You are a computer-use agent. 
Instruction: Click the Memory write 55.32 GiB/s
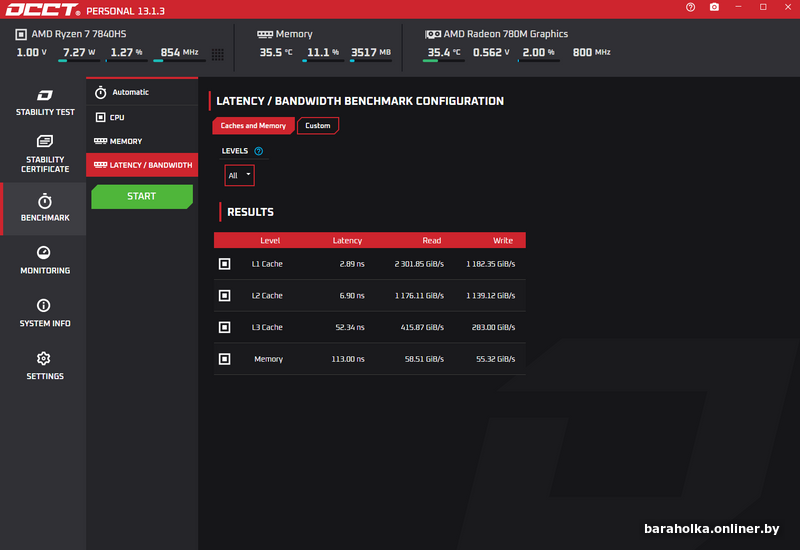pyautogui.click(x=495, y=359)
